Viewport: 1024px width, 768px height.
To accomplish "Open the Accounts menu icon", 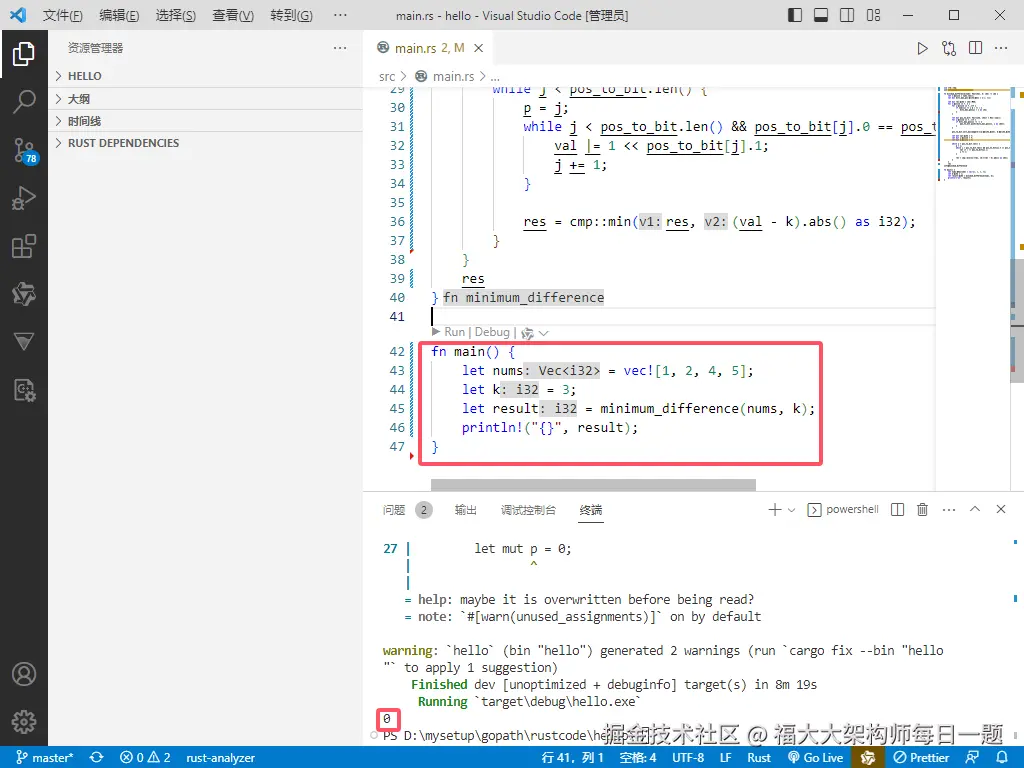I will click(x=24, y=674).
